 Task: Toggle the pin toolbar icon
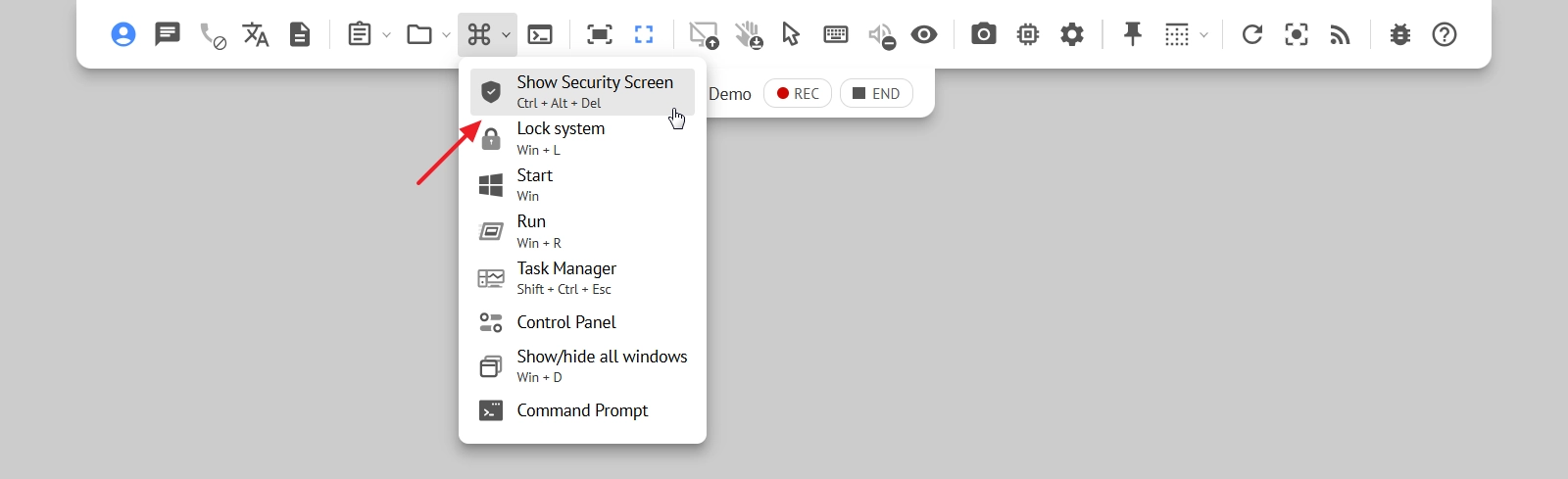(1132, 34)
